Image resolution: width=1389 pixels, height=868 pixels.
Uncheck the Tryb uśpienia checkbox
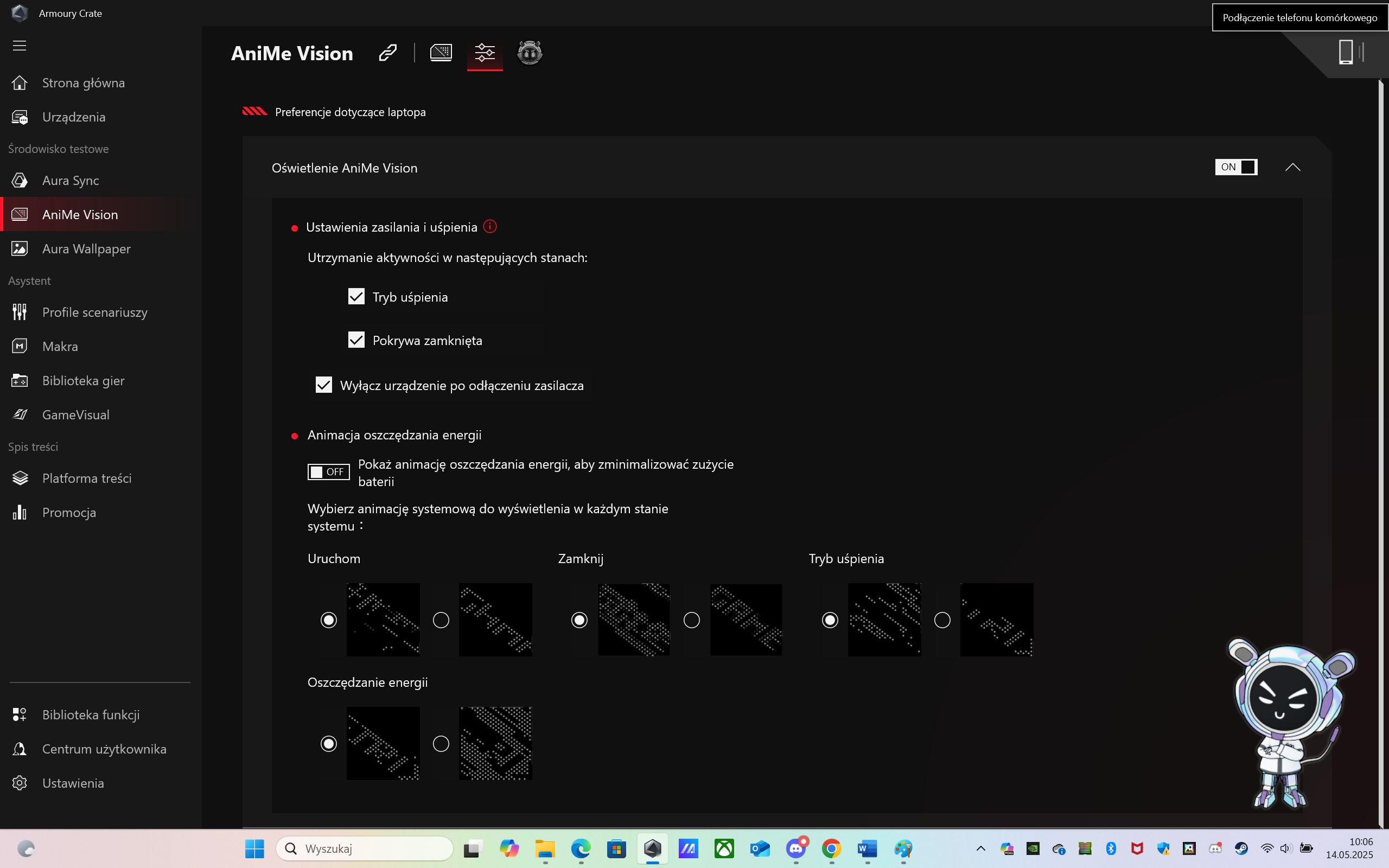pyautogui.click(x=356, y=297)
